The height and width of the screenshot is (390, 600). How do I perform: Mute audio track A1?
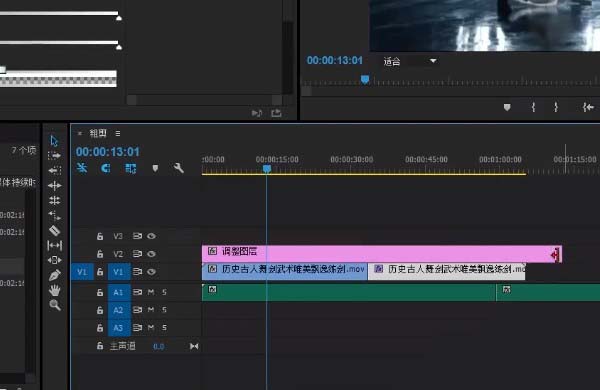click(x=151, y=292)
